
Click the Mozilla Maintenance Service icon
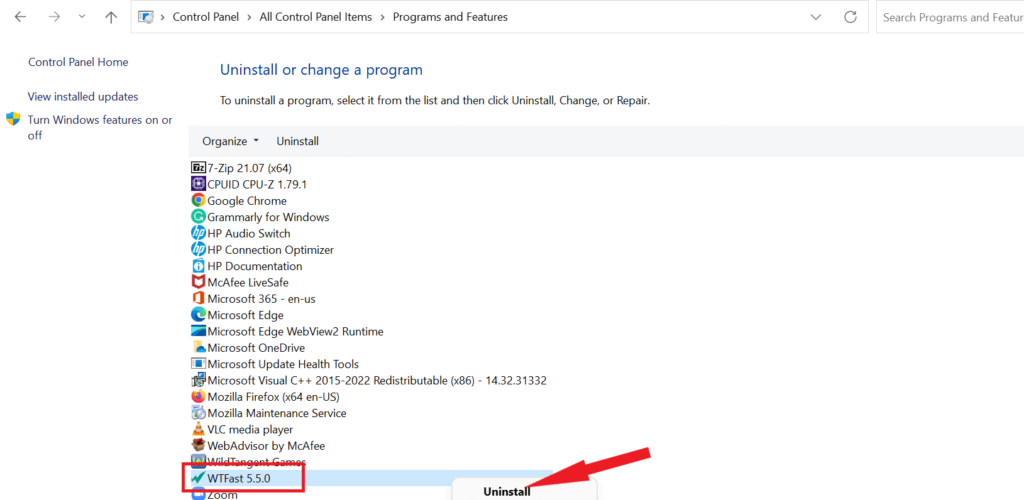tap(198, 413)
